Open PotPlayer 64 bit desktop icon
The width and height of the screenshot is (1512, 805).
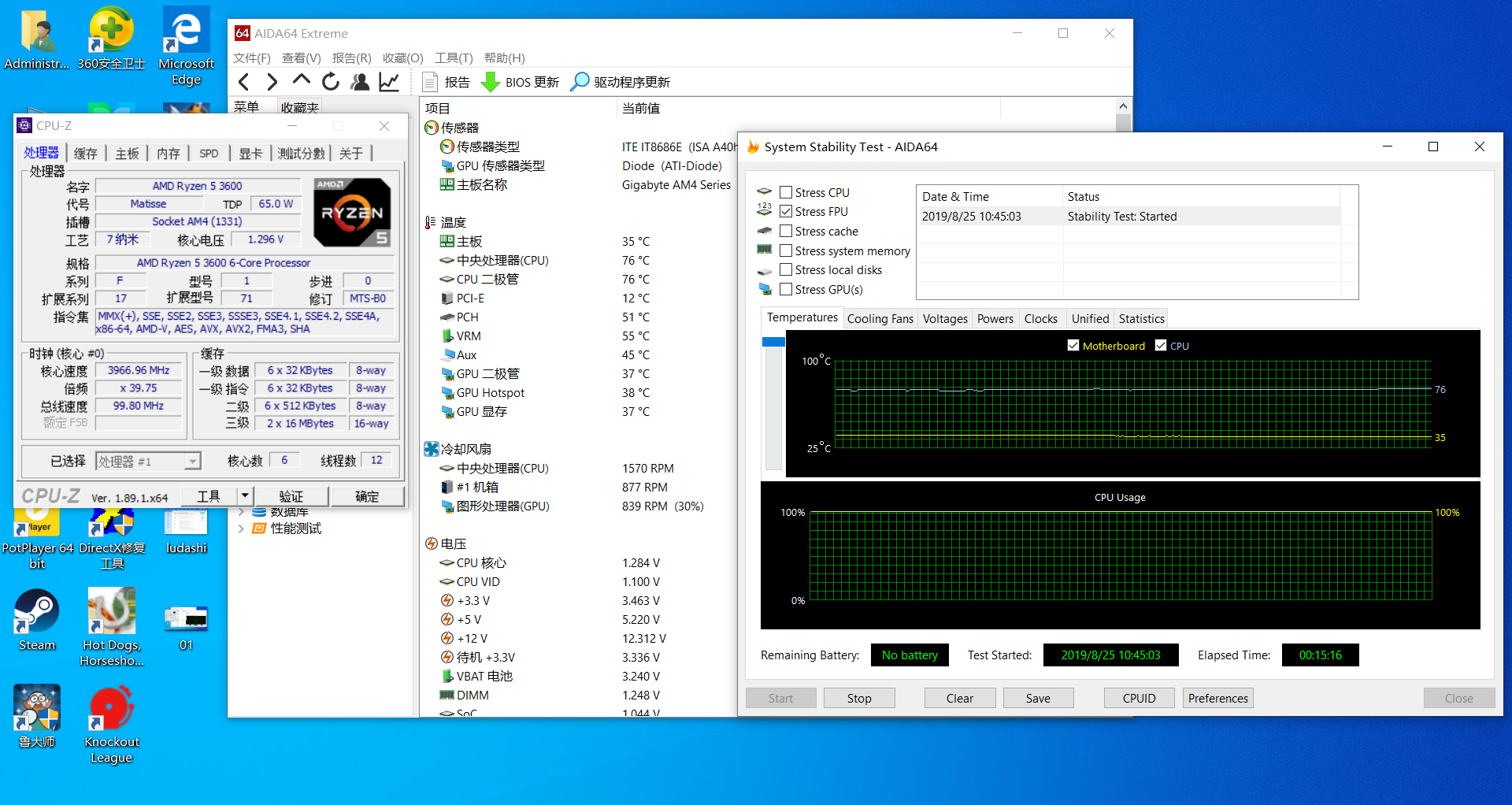37,540
